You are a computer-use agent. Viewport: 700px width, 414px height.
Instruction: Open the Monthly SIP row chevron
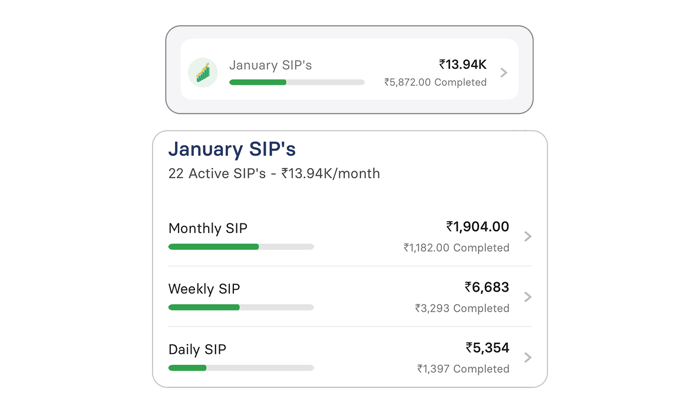click(528, 237)
